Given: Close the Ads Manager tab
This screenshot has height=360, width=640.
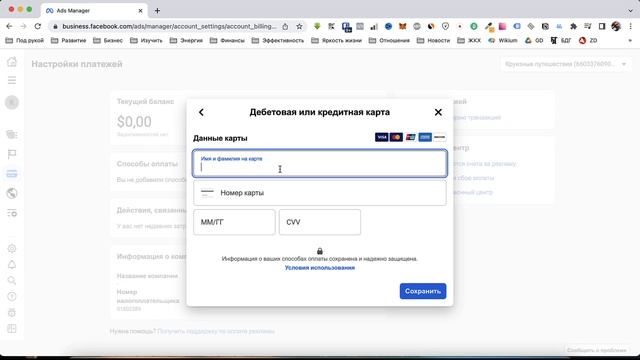Looking at the screenshot, I should coord(140,11).
